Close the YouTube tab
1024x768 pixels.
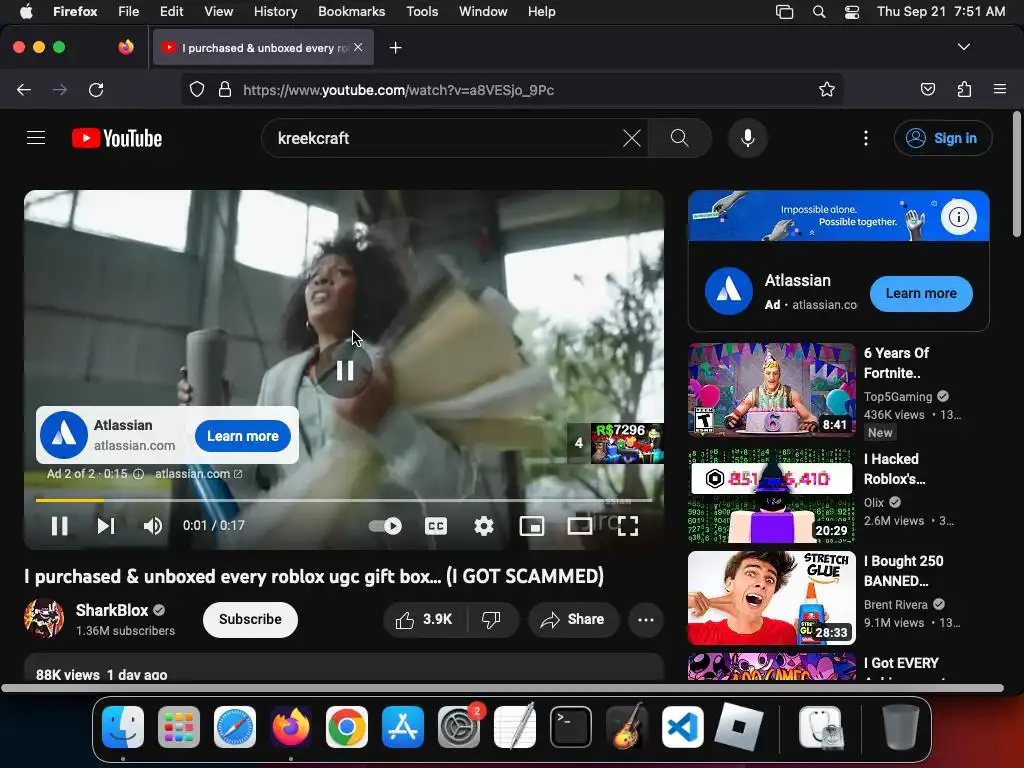[358, 47]
